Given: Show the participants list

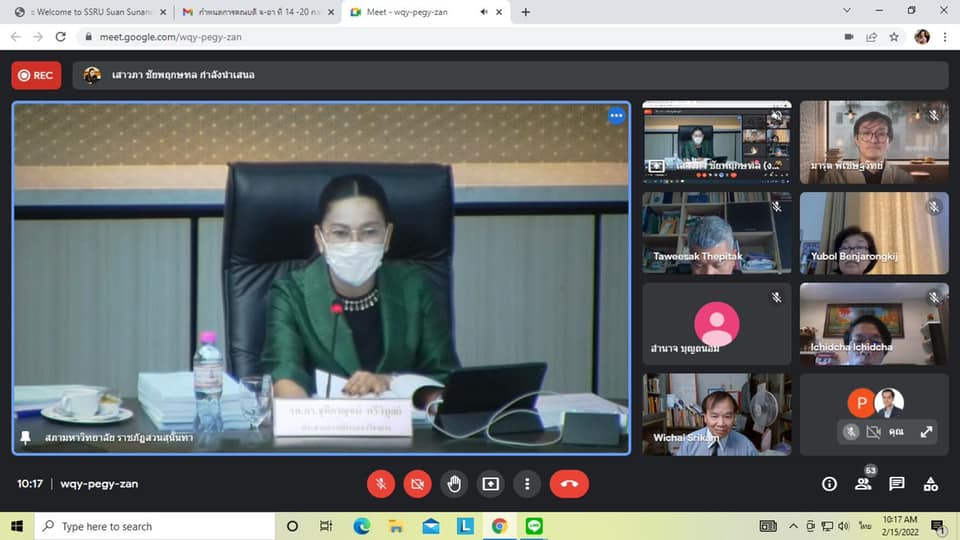Looking at the screenshot, I should [862, 484].
